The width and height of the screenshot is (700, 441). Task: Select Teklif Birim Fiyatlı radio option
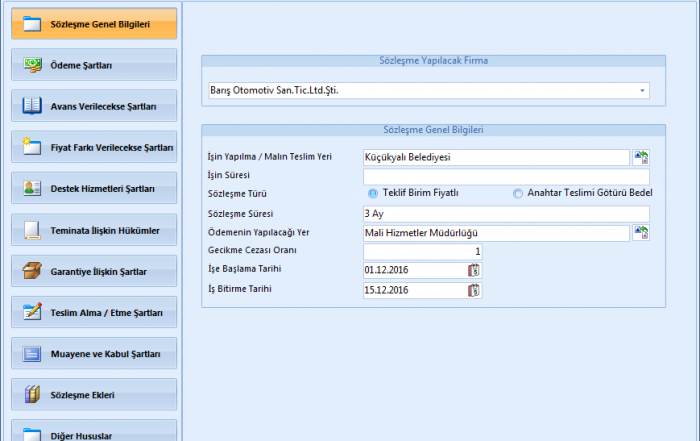[x=373, y=194]
